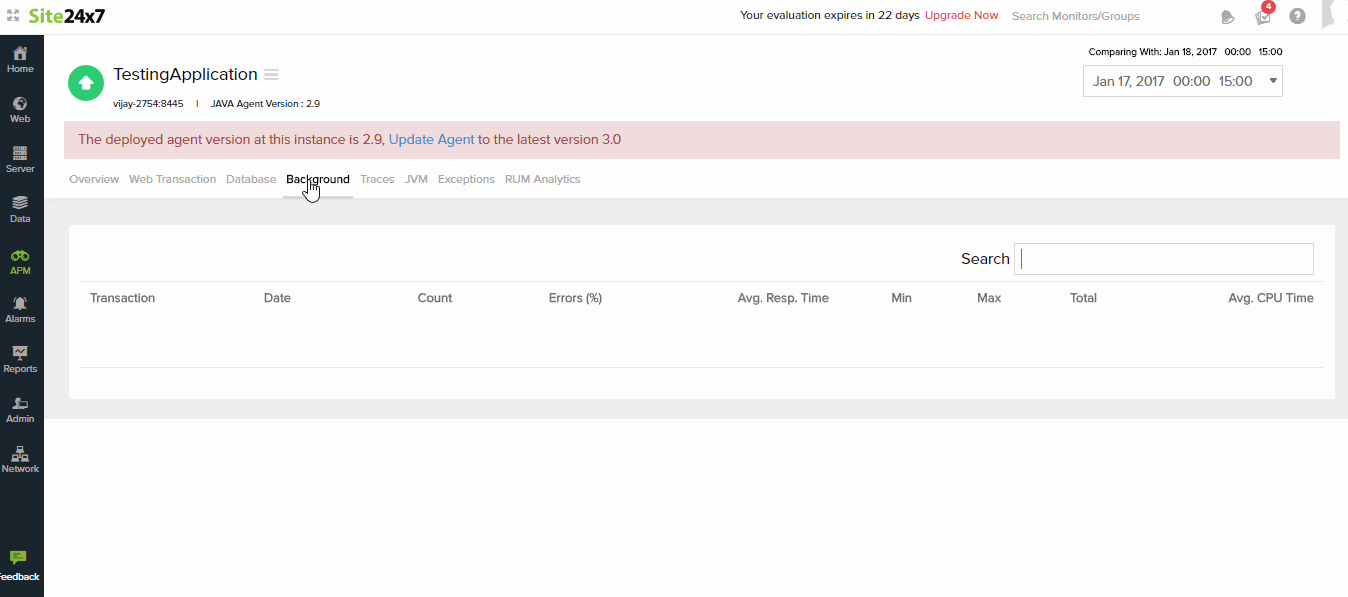This screenshot has height=597, width=1348.
Task: Open notifications with badge count 4
Action: (1263, 16)
